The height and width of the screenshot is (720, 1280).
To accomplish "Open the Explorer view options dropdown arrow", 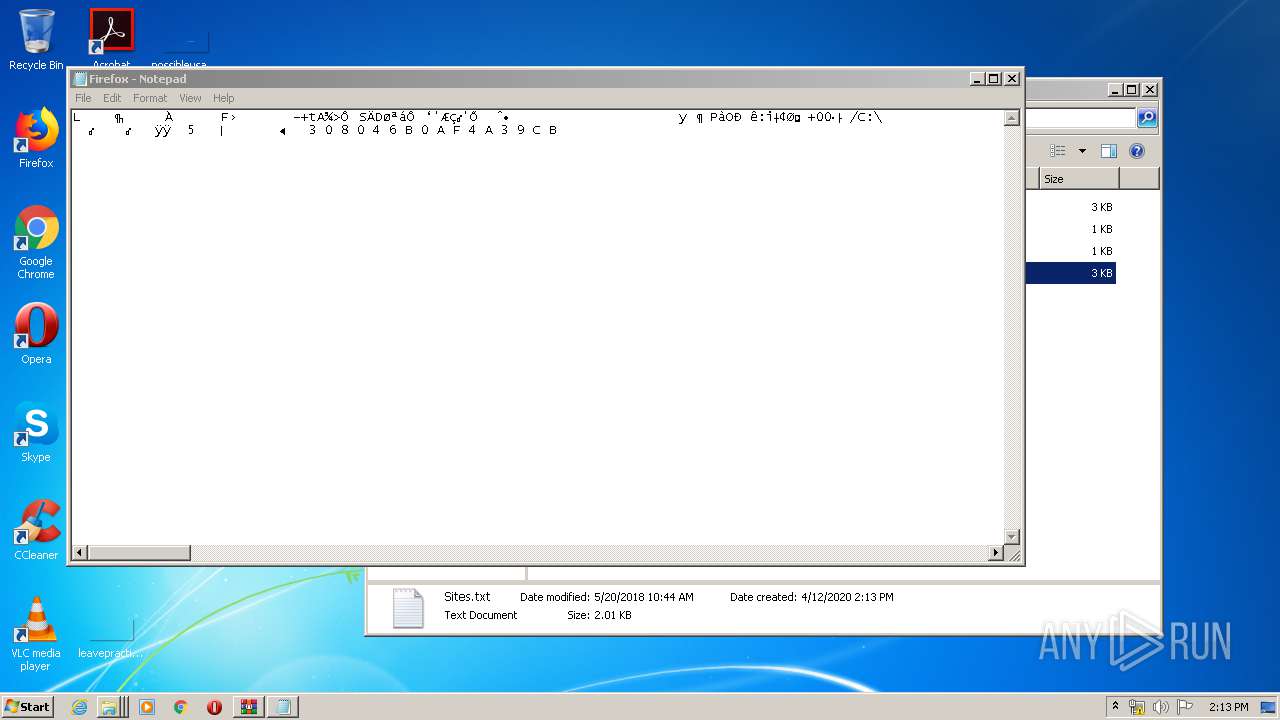I will click(x=1082, y=151).
